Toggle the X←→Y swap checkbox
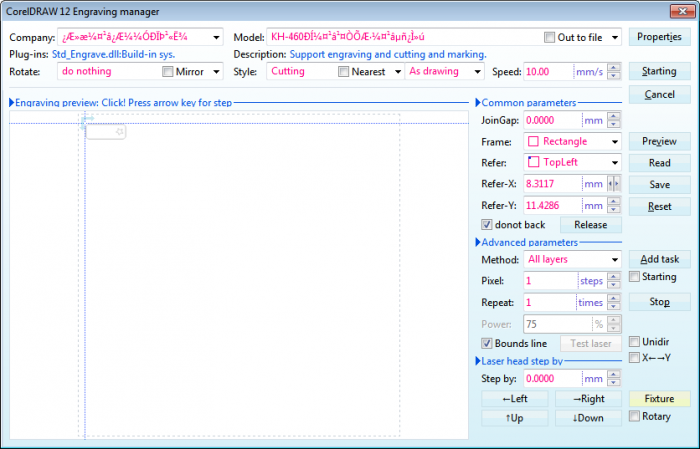 634,358
